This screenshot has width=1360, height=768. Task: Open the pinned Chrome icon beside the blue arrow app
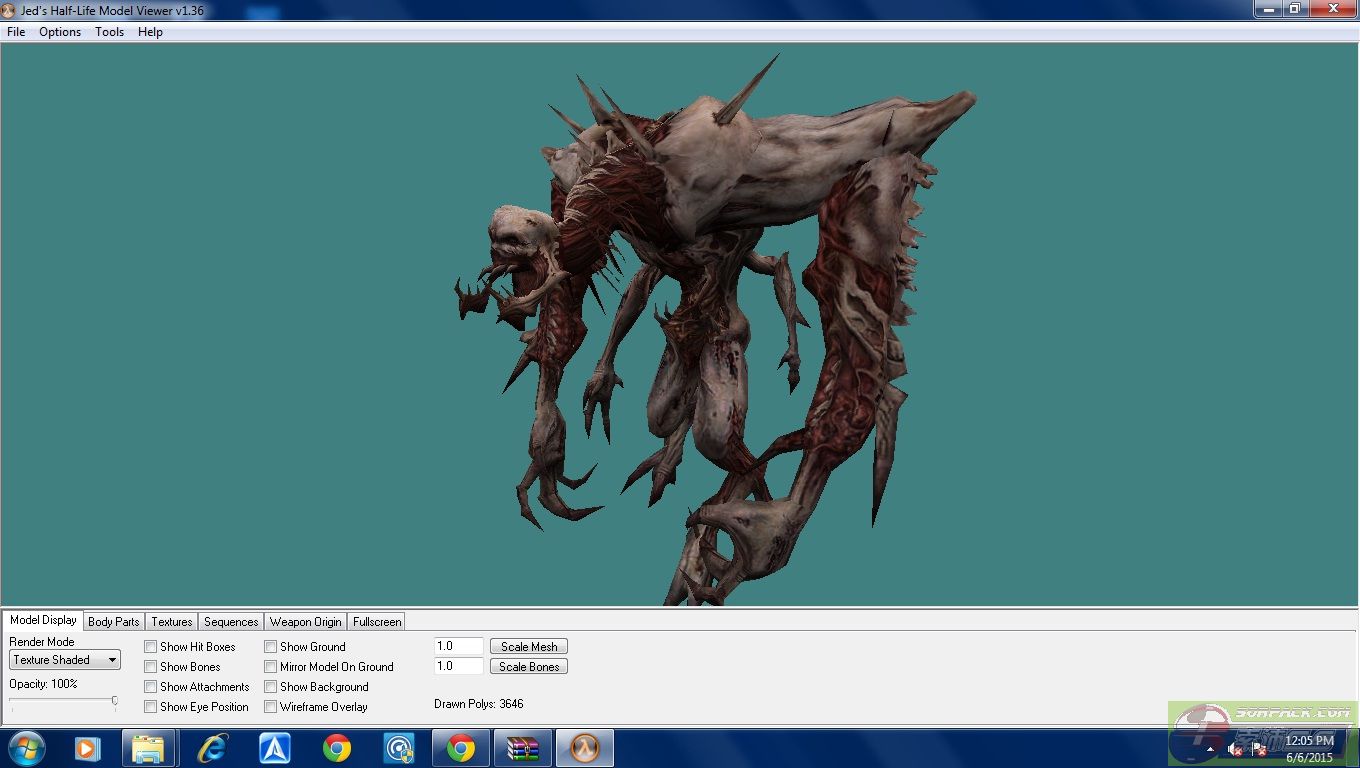(337, 748)
